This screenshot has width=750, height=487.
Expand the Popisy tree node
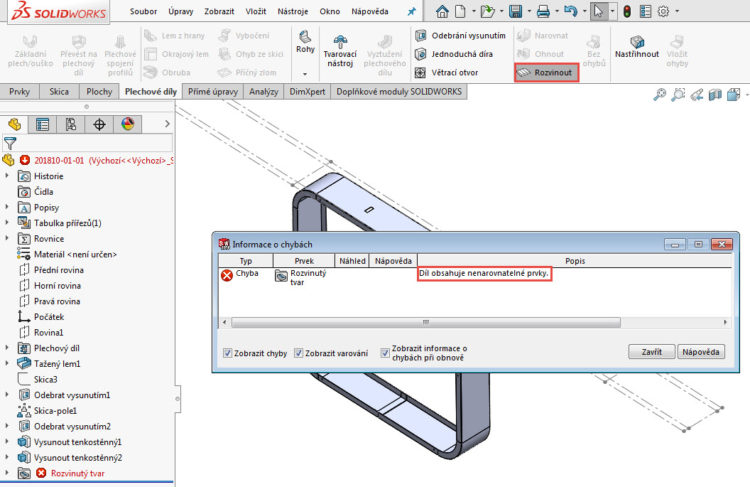7,207
